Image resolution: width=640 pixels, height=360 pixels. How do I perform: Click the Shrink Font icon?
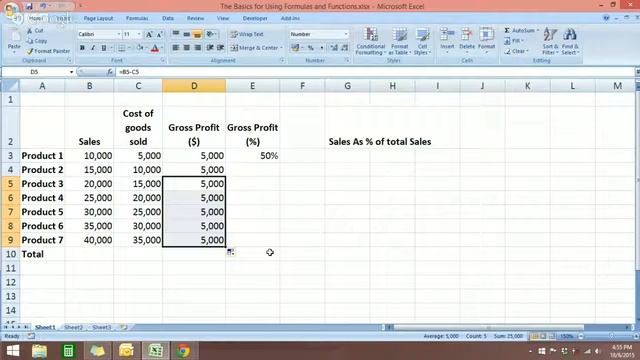point(160,34)
